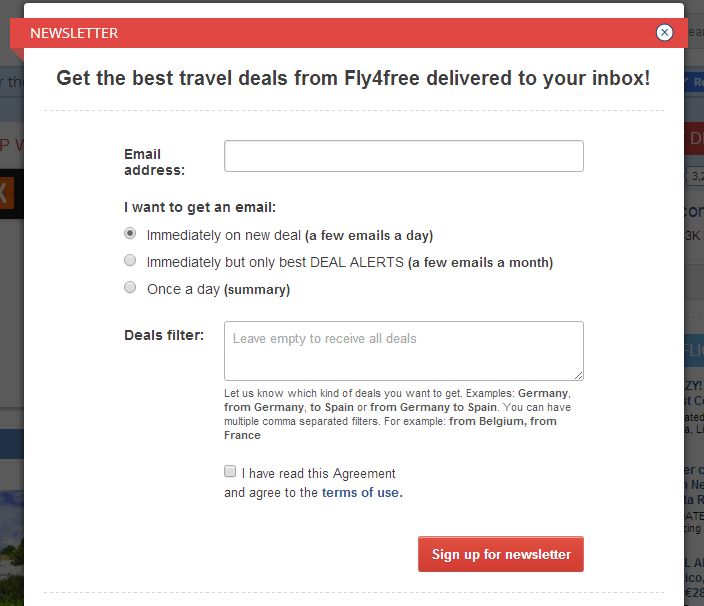Click the Email address input field
This screenshot has width=704, height=606.
coord(403,156)
